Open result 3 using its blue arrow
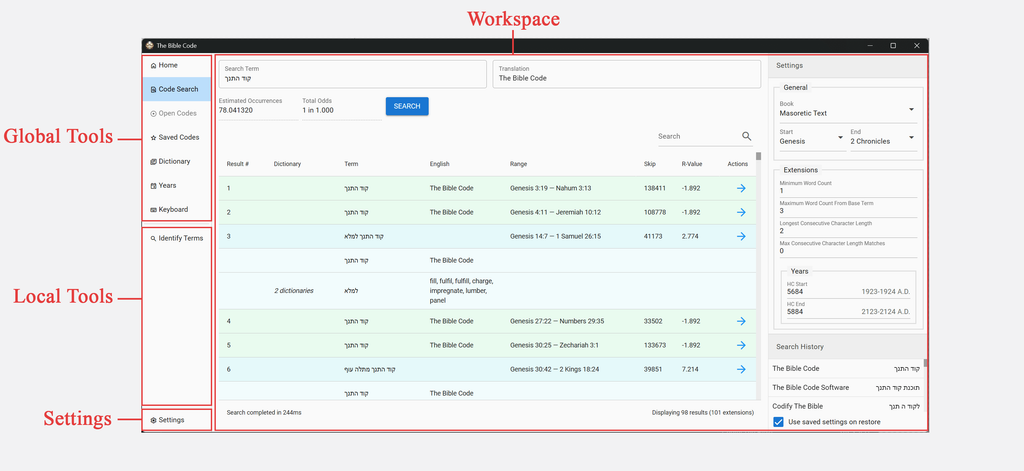This screenshot has height=471, width=1024. 741,236
